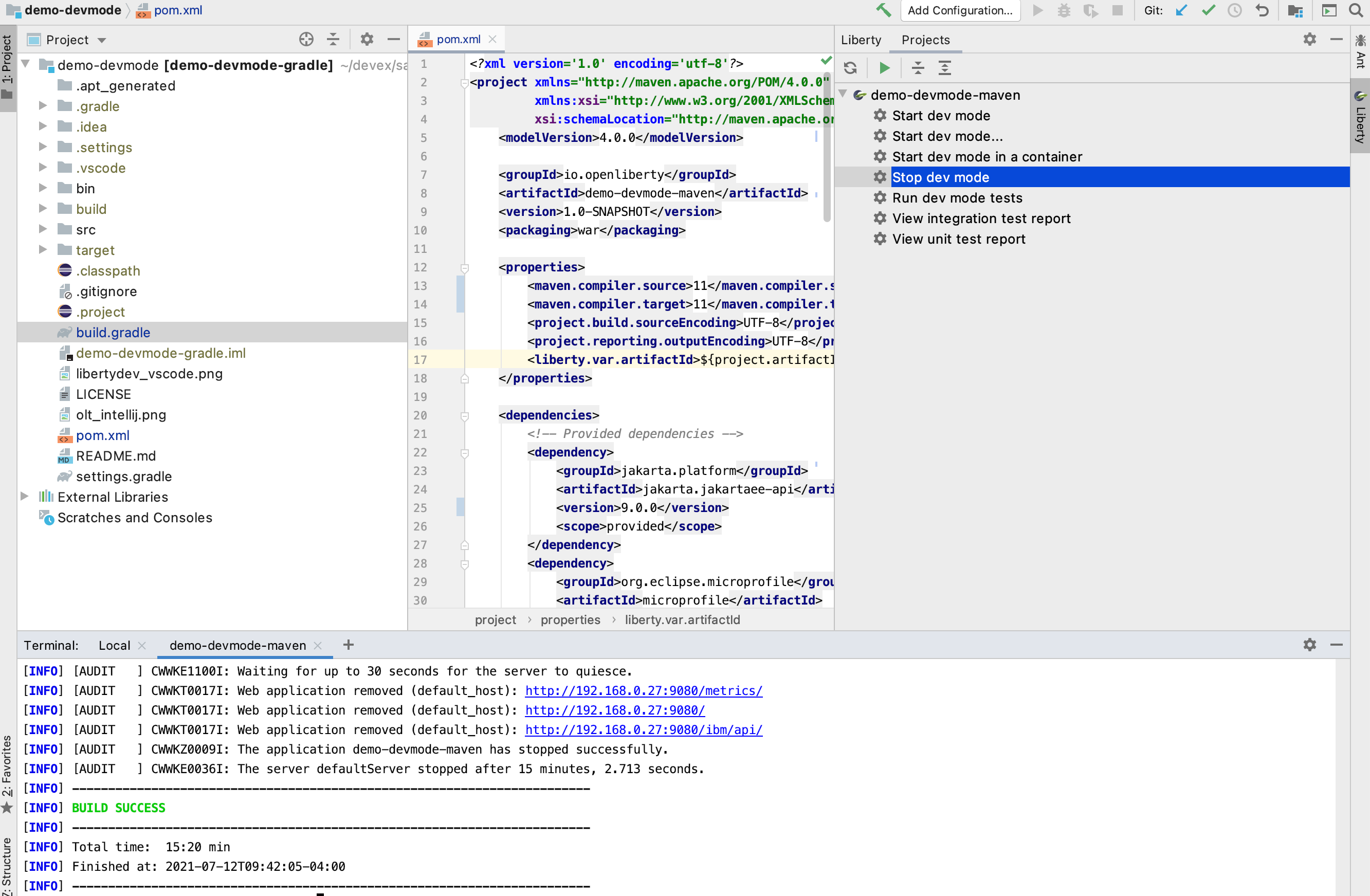Select Start dev mode in a container
Viewport: 1370px width, 896px height.
point(987,157)
